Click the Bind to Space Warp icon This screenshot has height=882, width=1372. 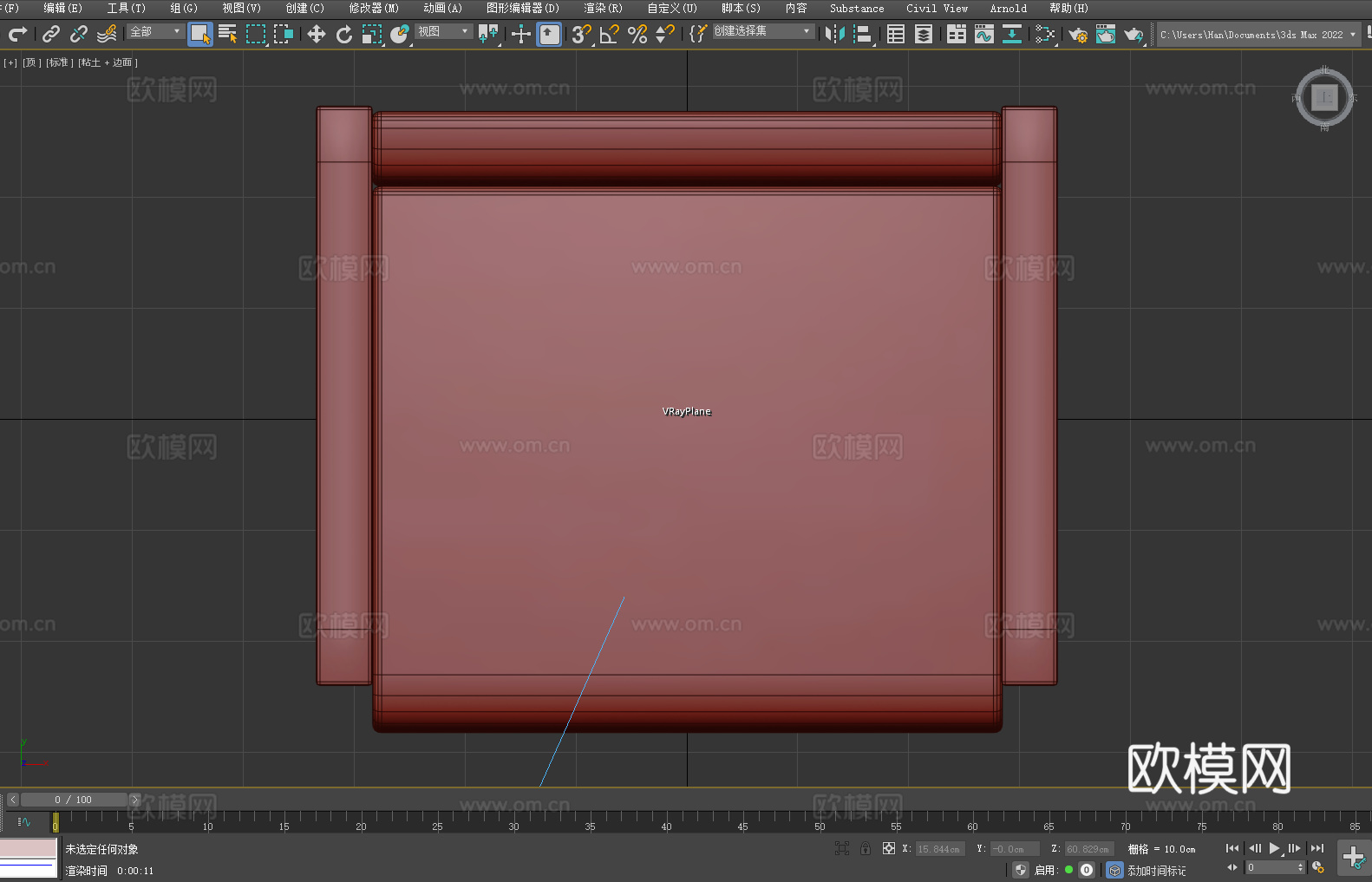(x=107, y=35)
